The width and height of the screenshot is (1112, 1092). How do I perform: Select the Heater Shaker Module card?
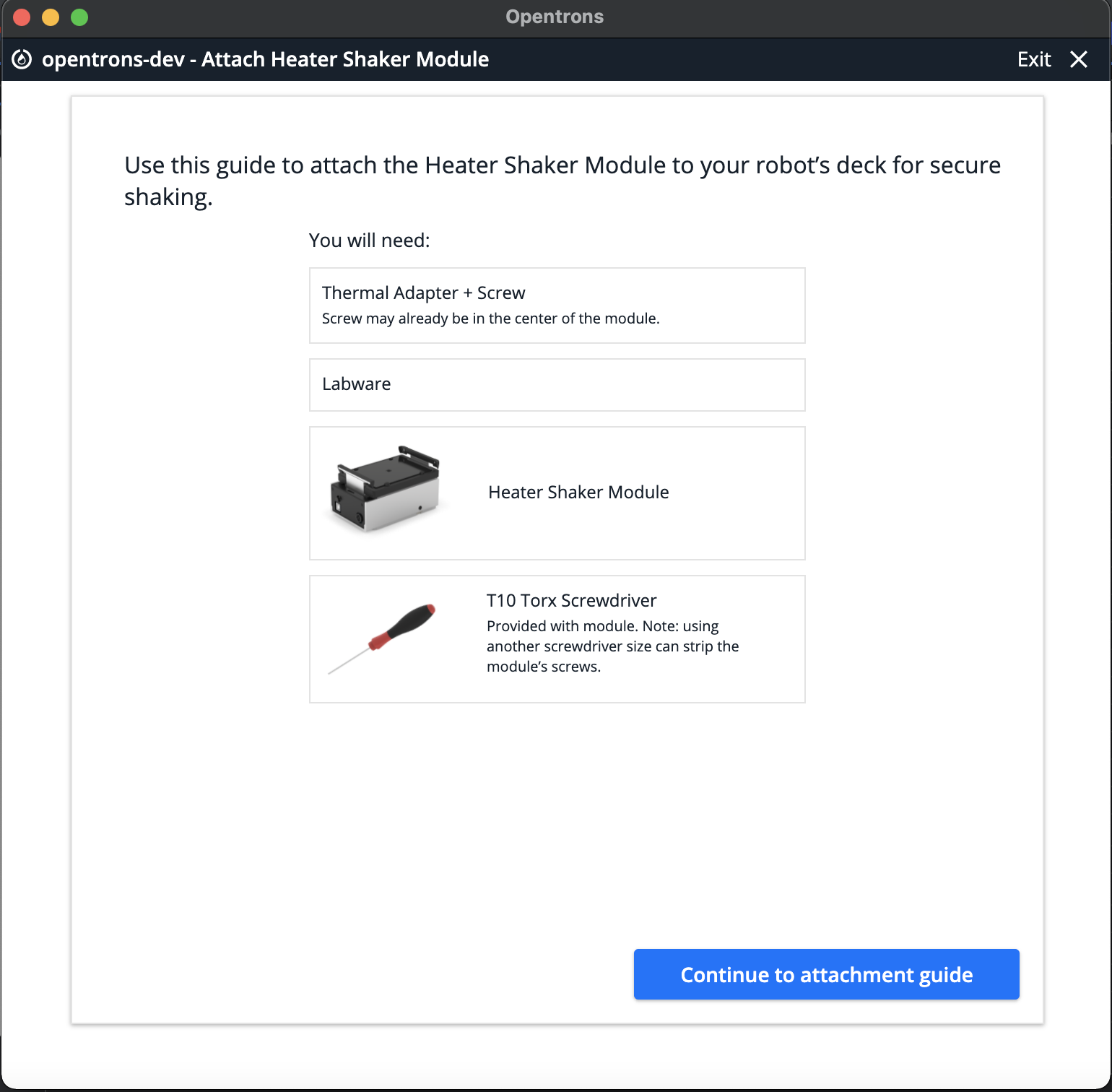tap(557, 493)
